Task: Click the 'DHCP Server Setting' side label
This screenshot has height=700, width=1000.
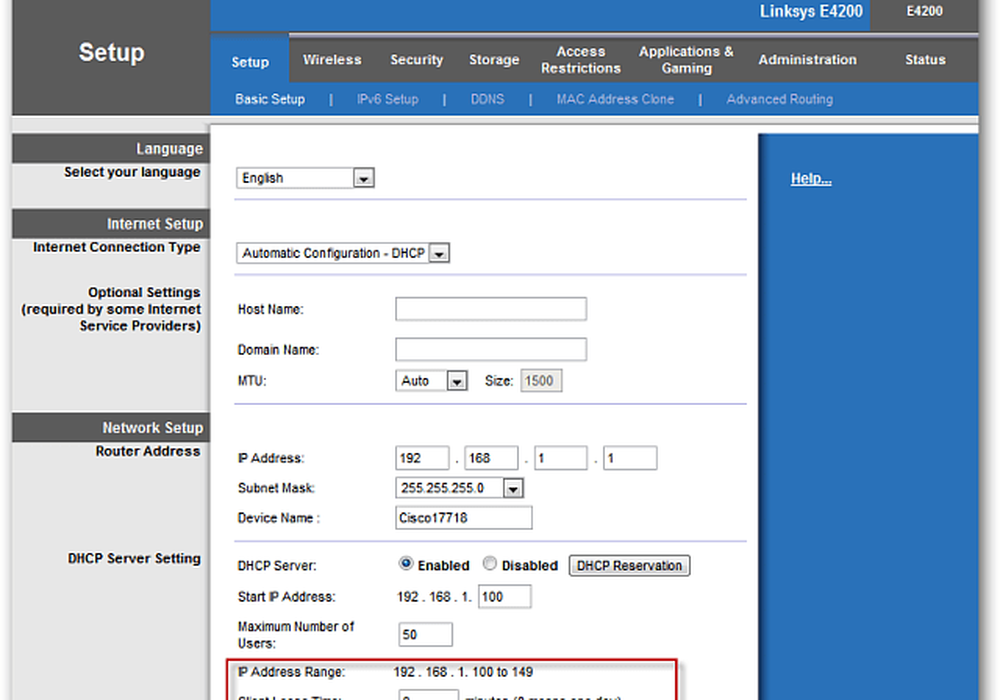Action: pyautogui.click(x=134, y=558)
